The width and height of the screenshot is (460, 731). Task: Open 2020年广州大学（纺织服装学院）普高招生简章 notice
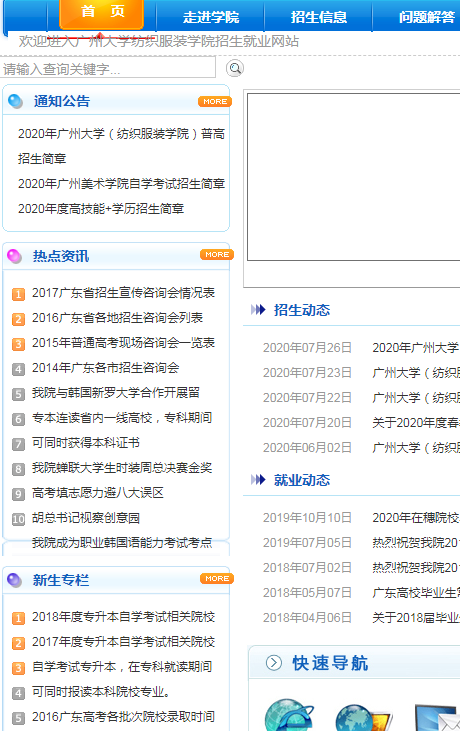click(121, 146)
